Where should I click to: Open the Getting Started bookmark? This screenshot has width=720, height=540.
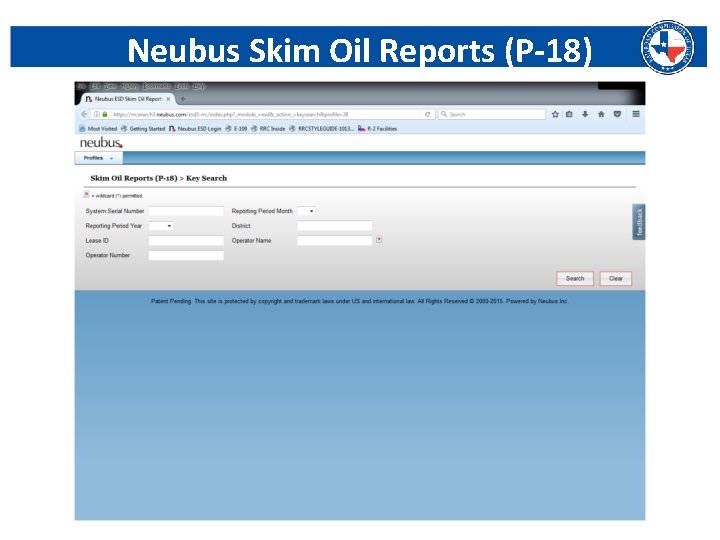[x=143, y=129]
